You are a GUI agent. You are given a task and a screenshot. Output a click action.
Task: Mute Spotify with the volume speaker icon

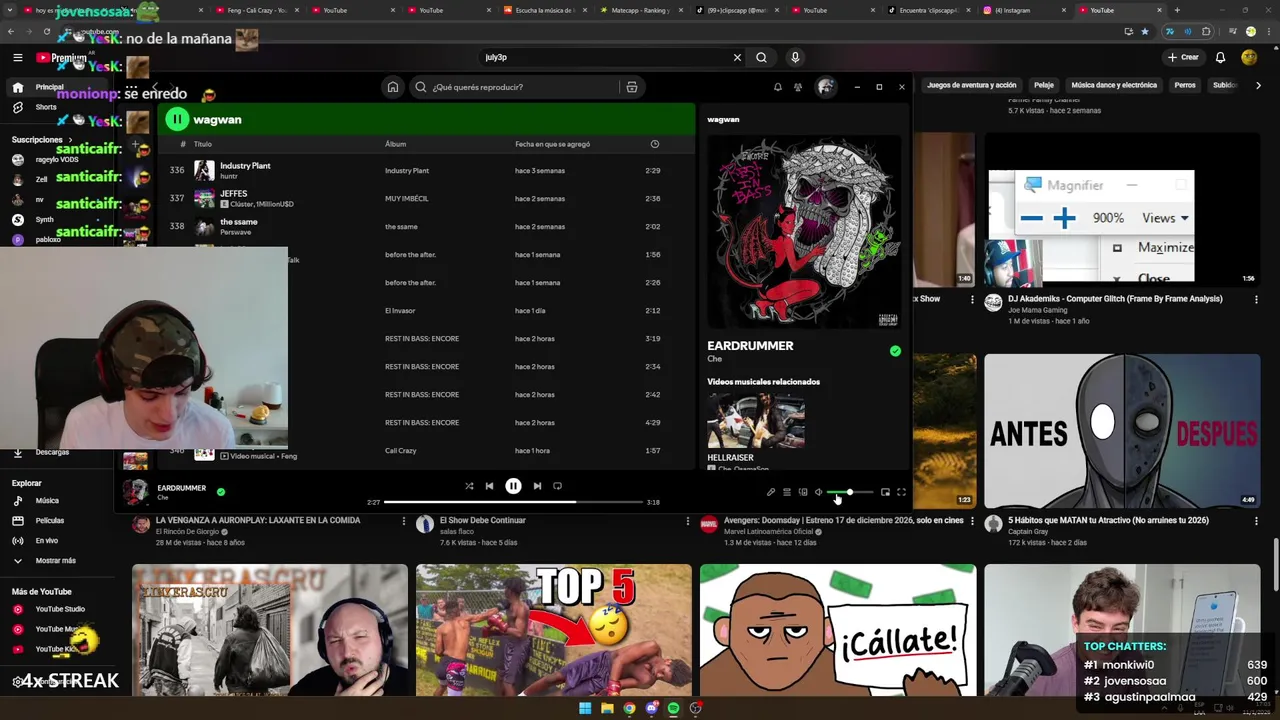tap(819, 492)
